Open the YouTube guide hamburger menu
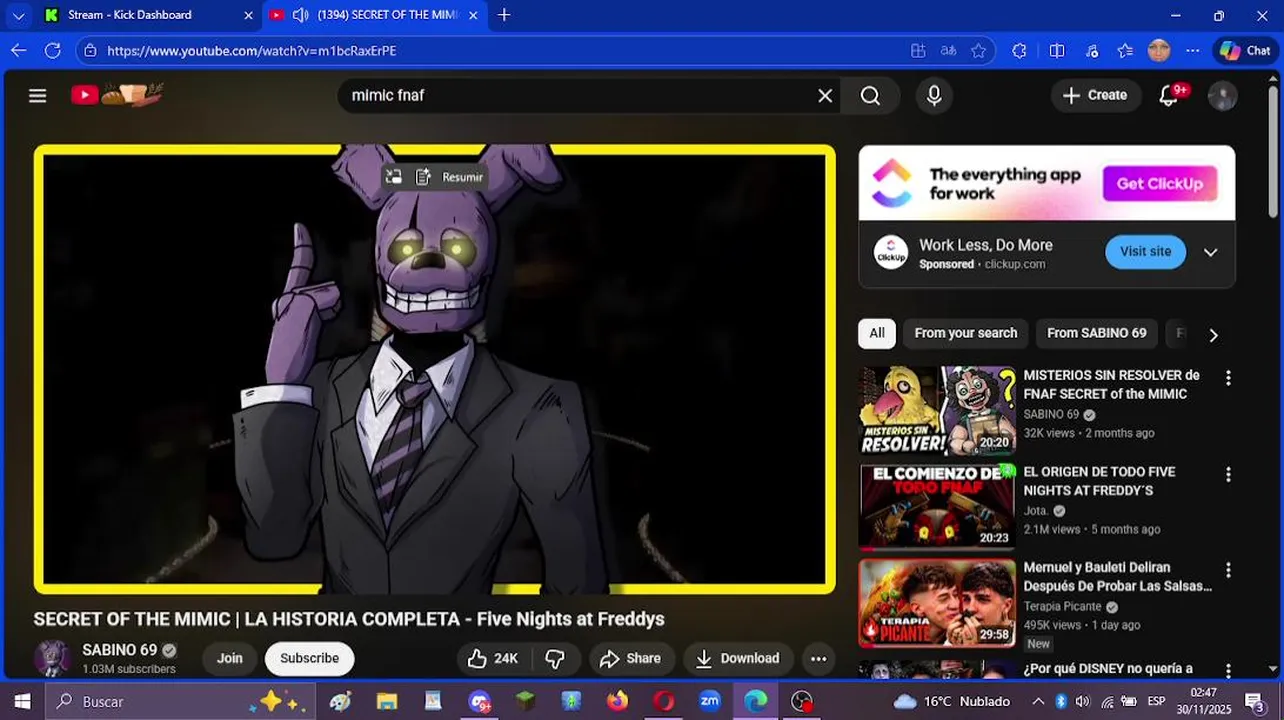Image resolution: width=1284 pixels, height=720 pixels. [38, 95]
